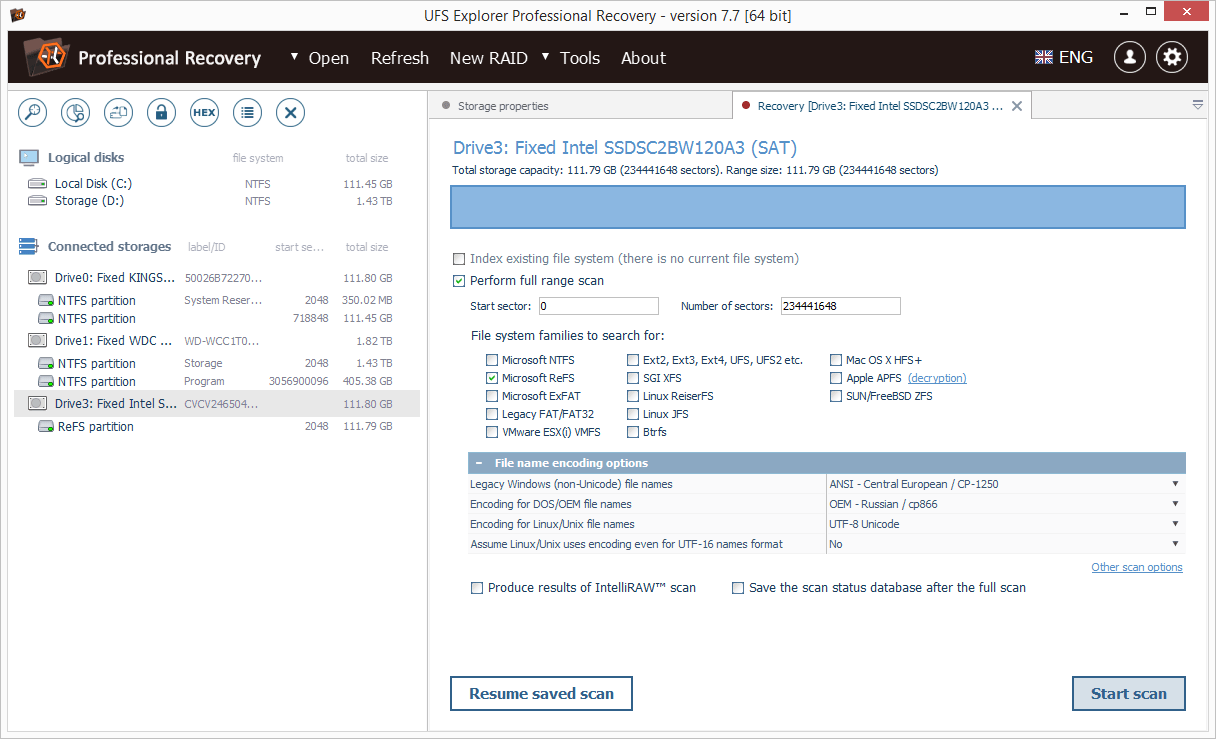
Task: Enable Apple APFS checkbox
Action: 836,378
